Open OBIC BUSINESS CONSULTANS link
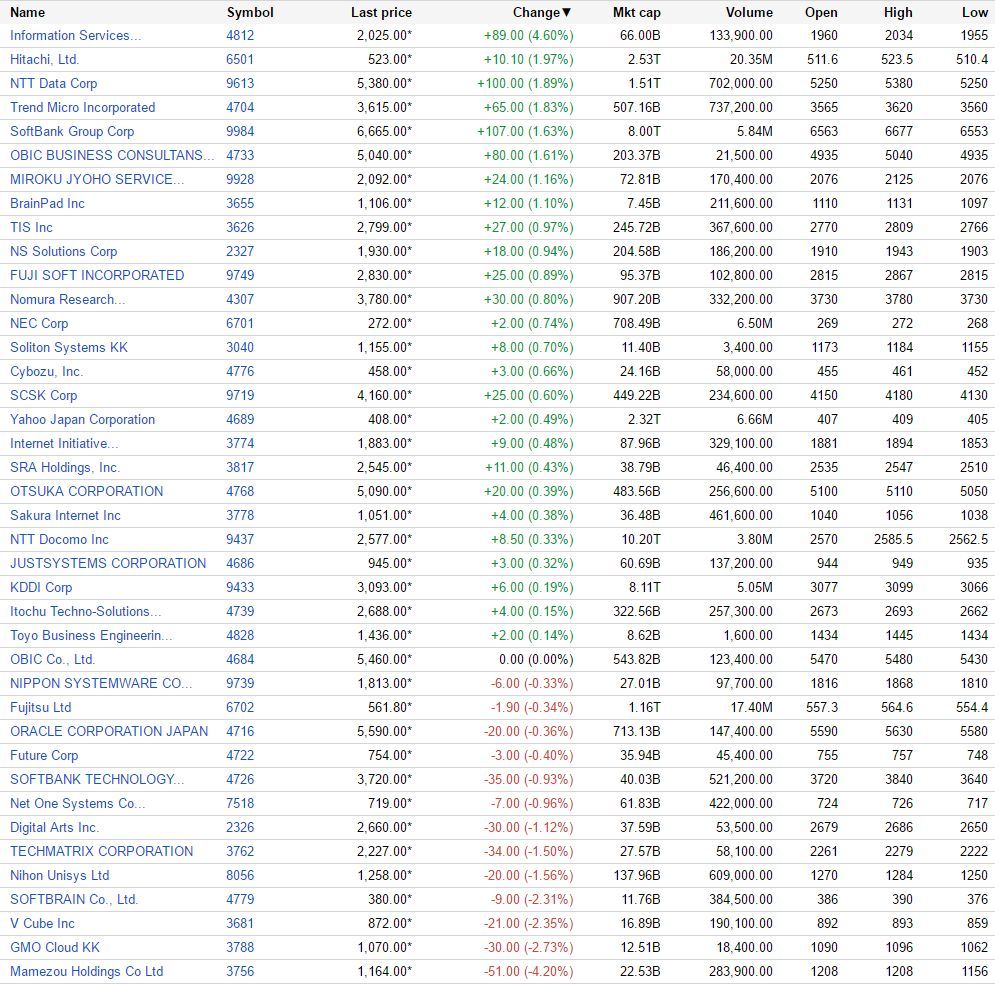The width and height of the screenshot is (995, 984). [x=112, y=155]
